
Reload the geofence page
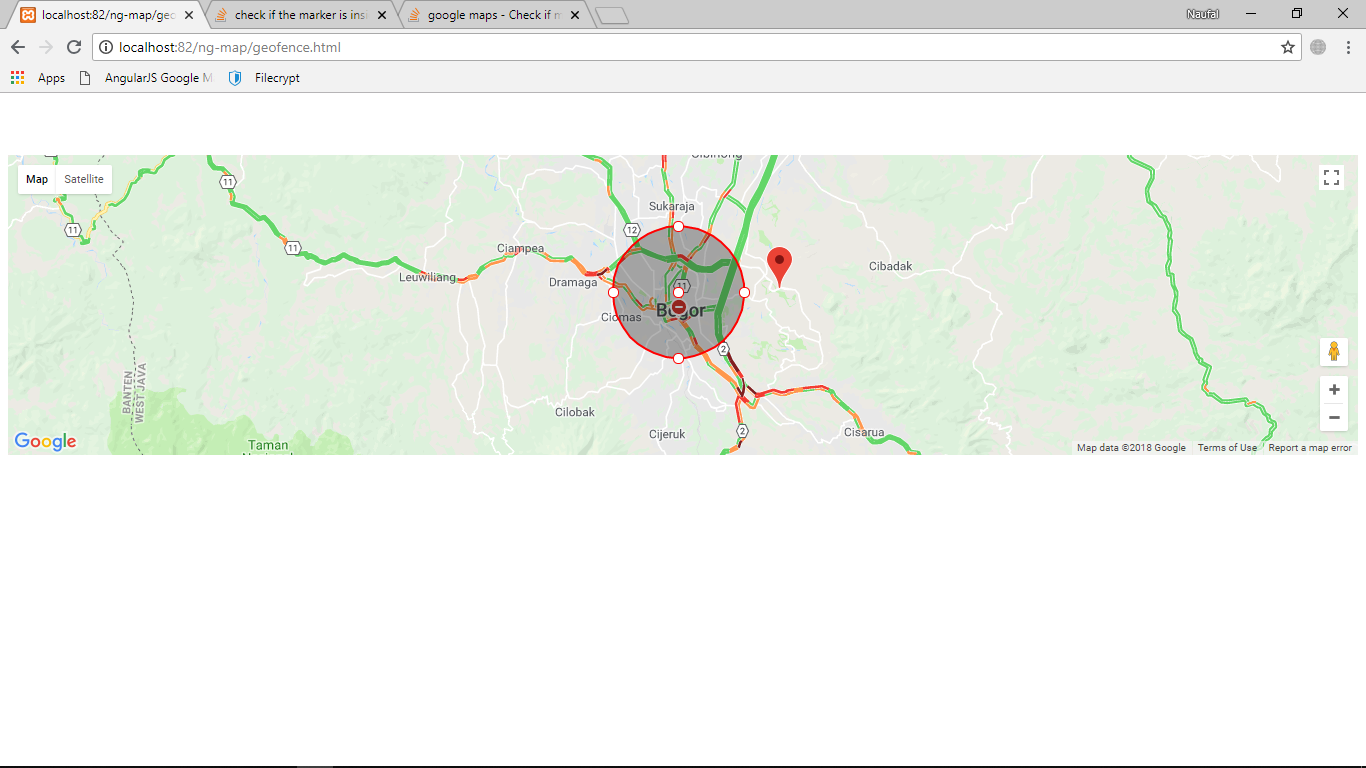click(74, 47)
